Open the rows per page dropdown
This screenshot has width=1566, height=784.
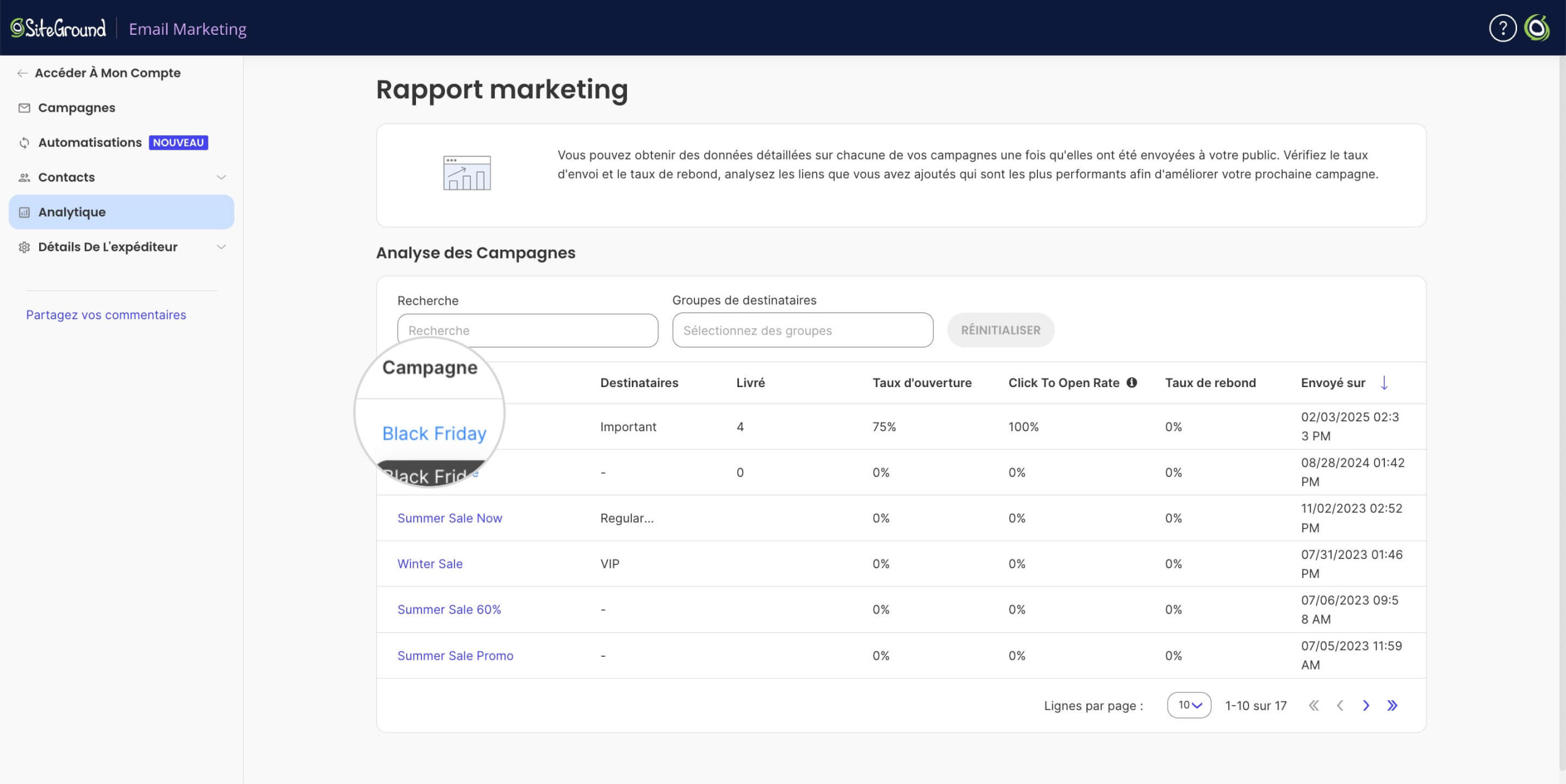pyautogui.click(x=1189, y=705)
